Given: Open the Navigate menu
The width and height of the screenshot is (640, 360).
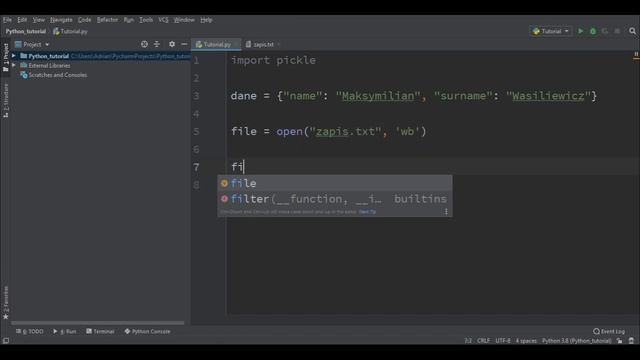Looking at the screenshot, I should pos(61,20).
